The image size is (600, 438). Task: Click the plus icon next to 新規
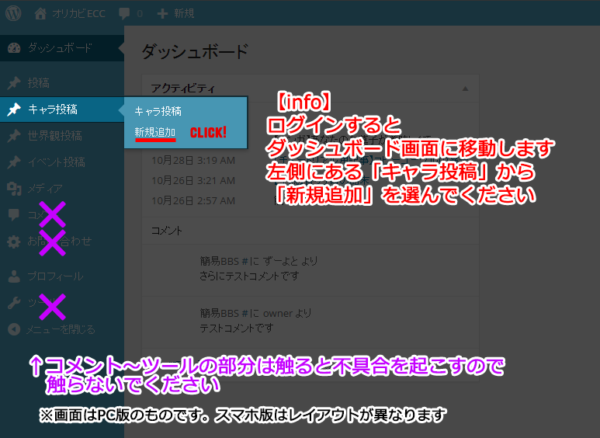point(162,14)
